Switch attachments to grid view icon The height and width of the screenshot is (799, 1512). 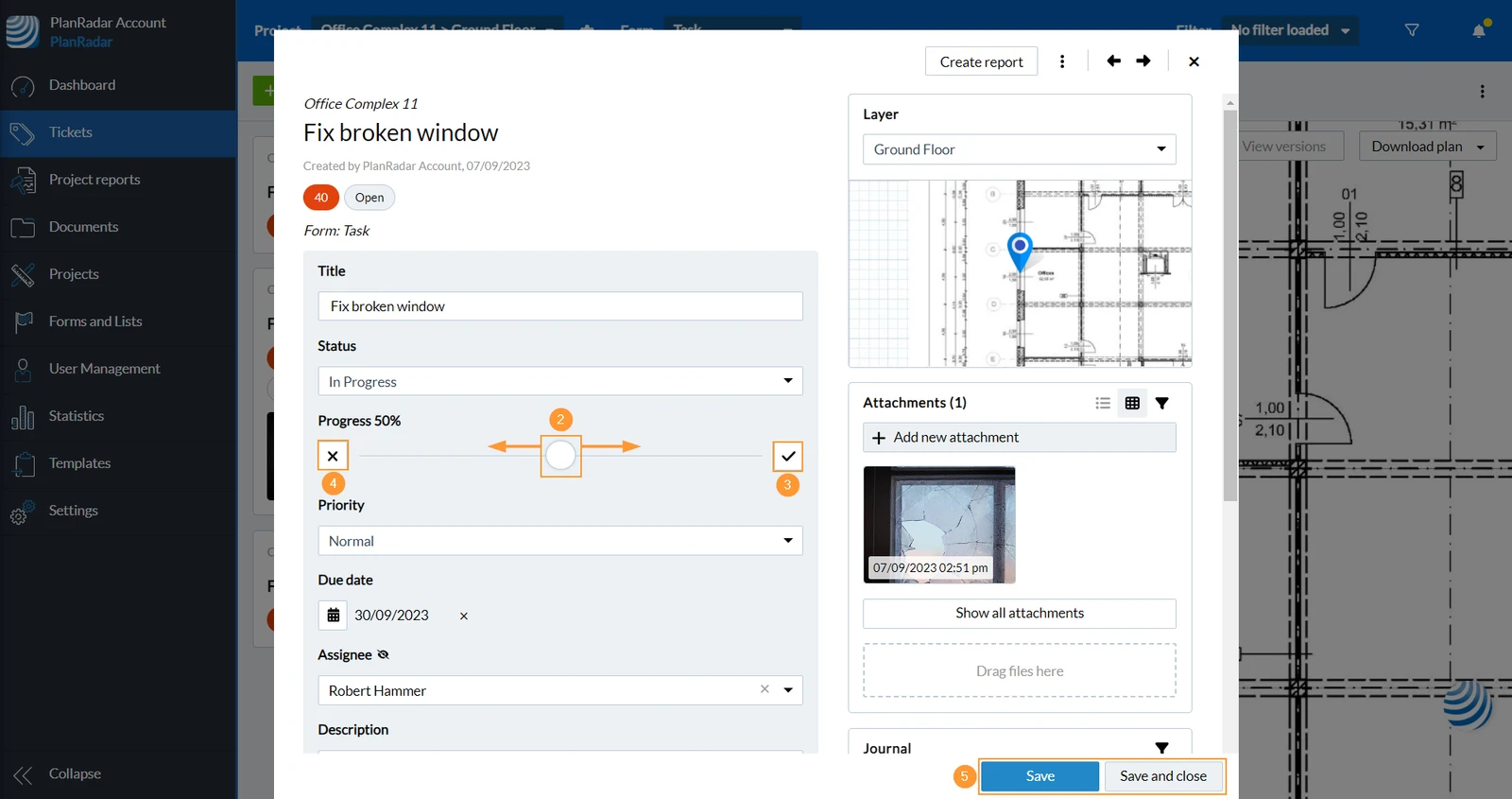click(1132, 403)
